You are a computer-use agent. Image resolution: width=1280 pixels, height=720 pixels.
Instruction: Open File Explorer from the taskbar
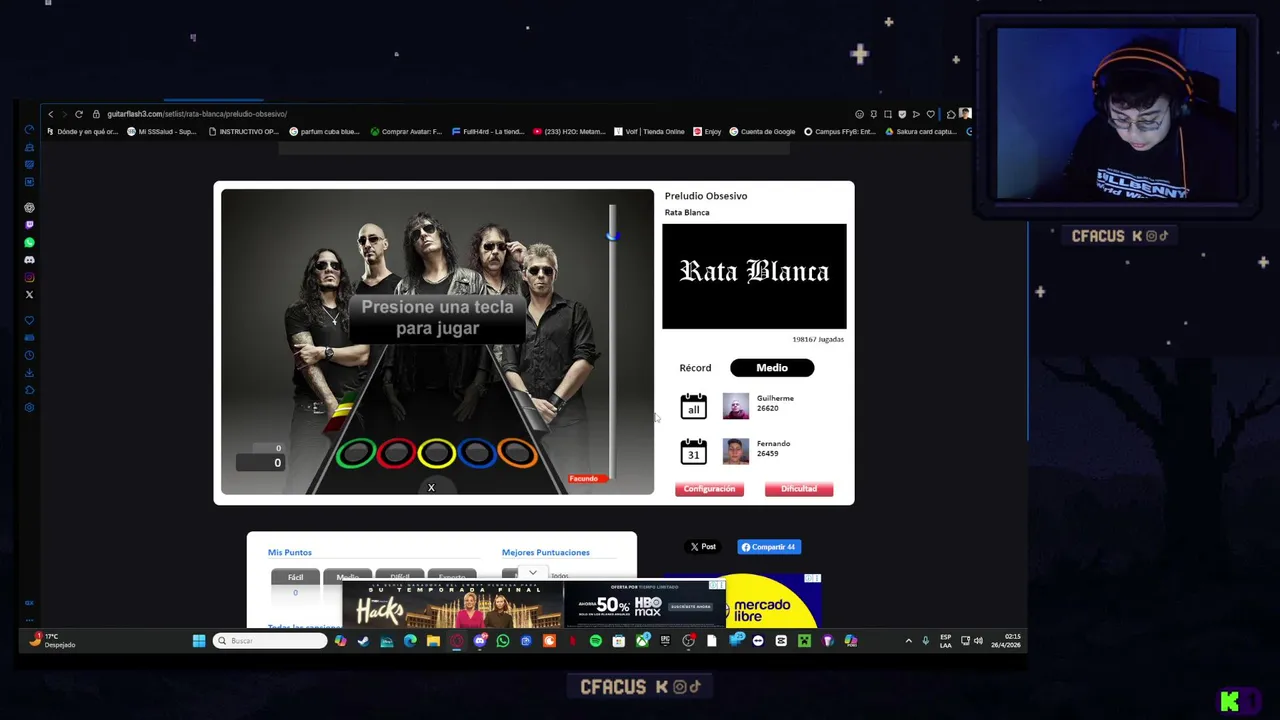pyautogui.click(x=433, y=641)
